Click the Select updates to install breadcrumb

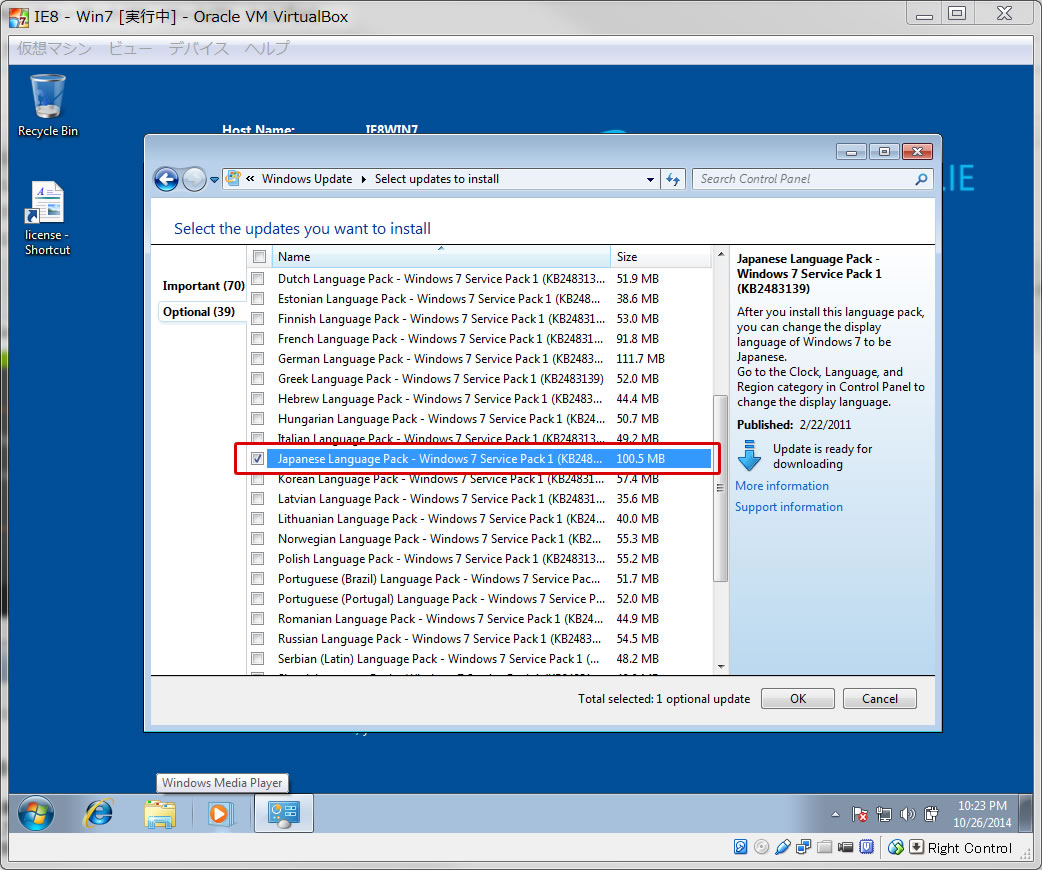click(437, 179)
